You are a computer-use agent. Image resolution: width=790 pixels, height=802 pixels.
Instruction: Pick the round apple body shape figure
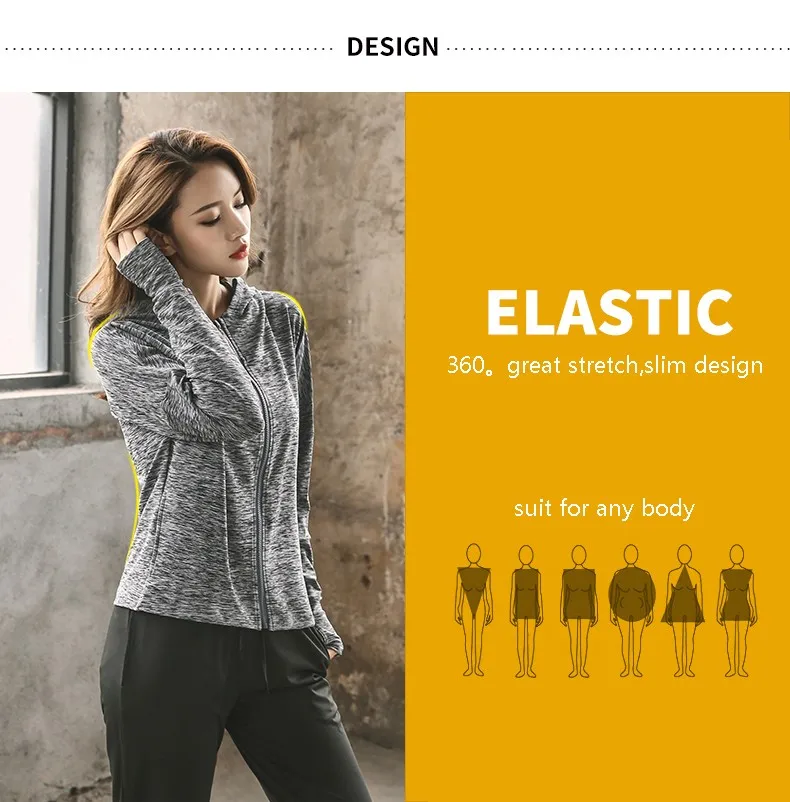631,610
